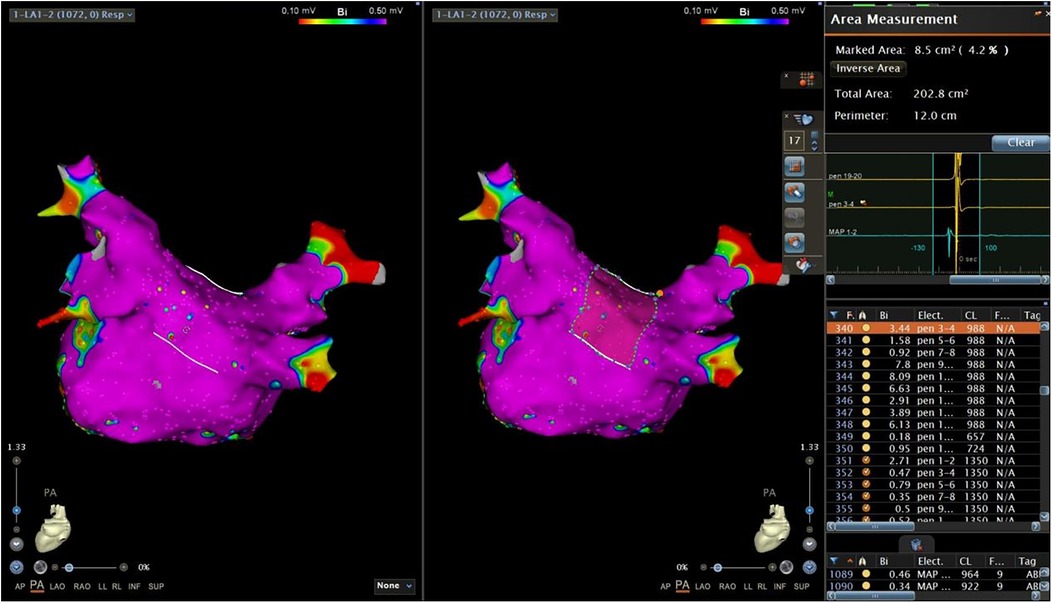Click the Clear button in Area Measurement
This screenshot has height=603, width=1052.
click(x=1020, y=142)
